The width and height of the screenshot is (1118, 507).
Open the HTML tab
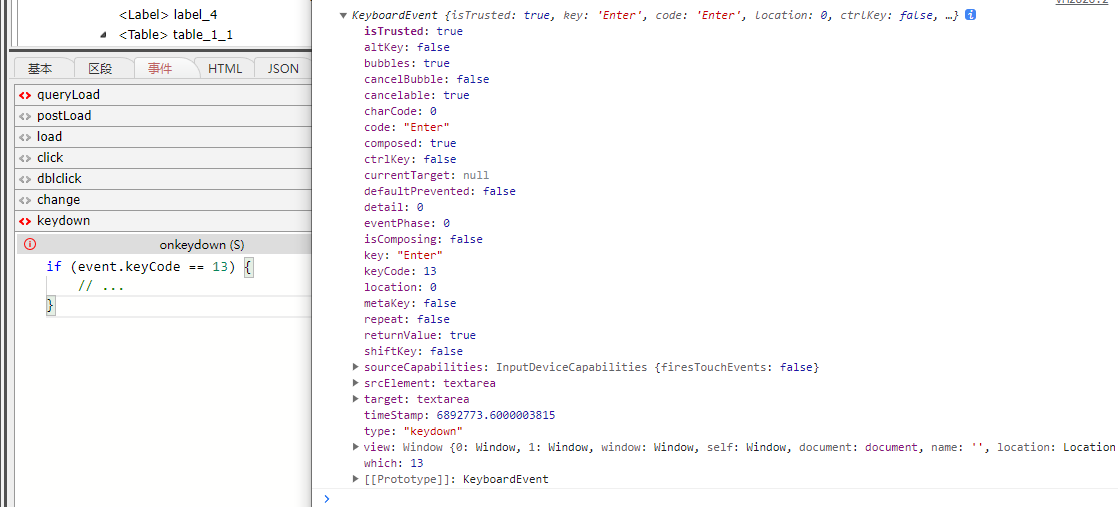[x=225, y=68]
